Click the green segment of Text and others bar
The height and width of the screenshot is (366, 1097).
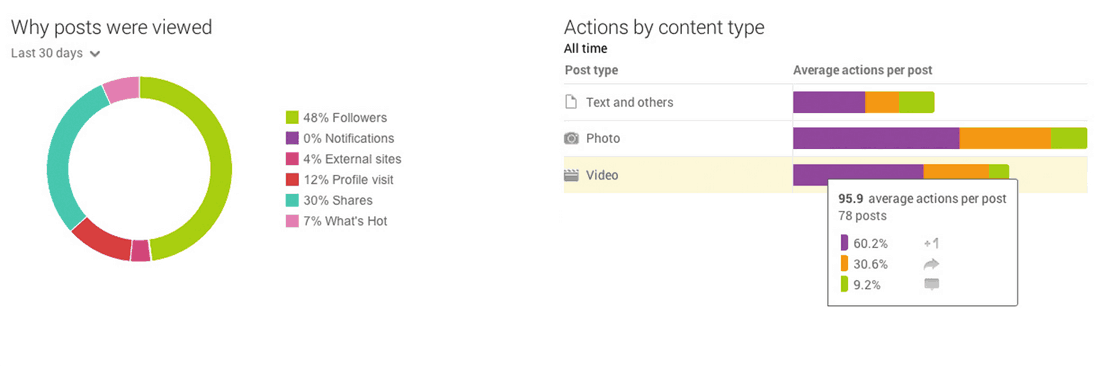coord(916,101)
